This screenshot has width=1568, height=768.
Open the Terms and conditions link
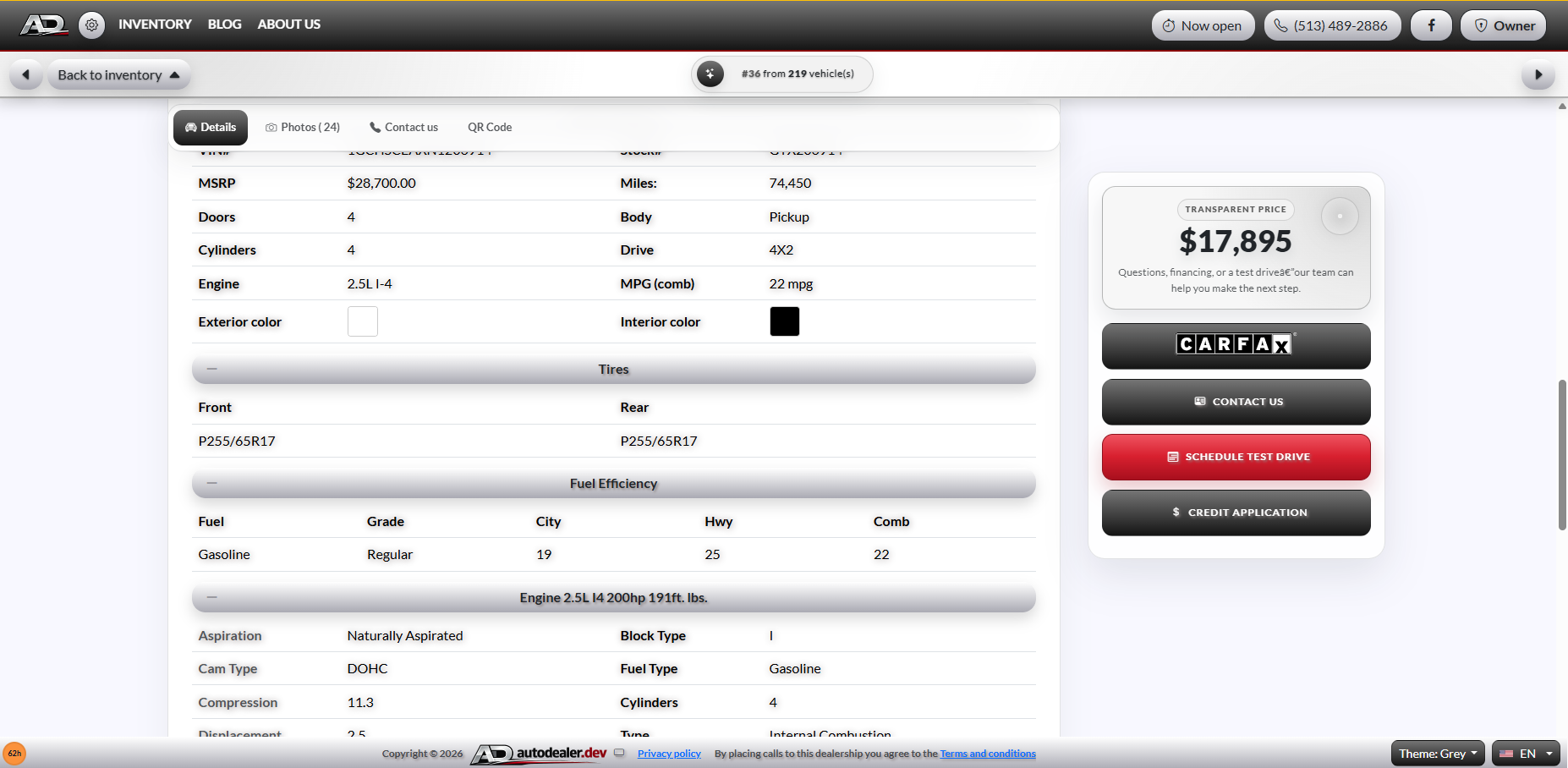point(988,754)
